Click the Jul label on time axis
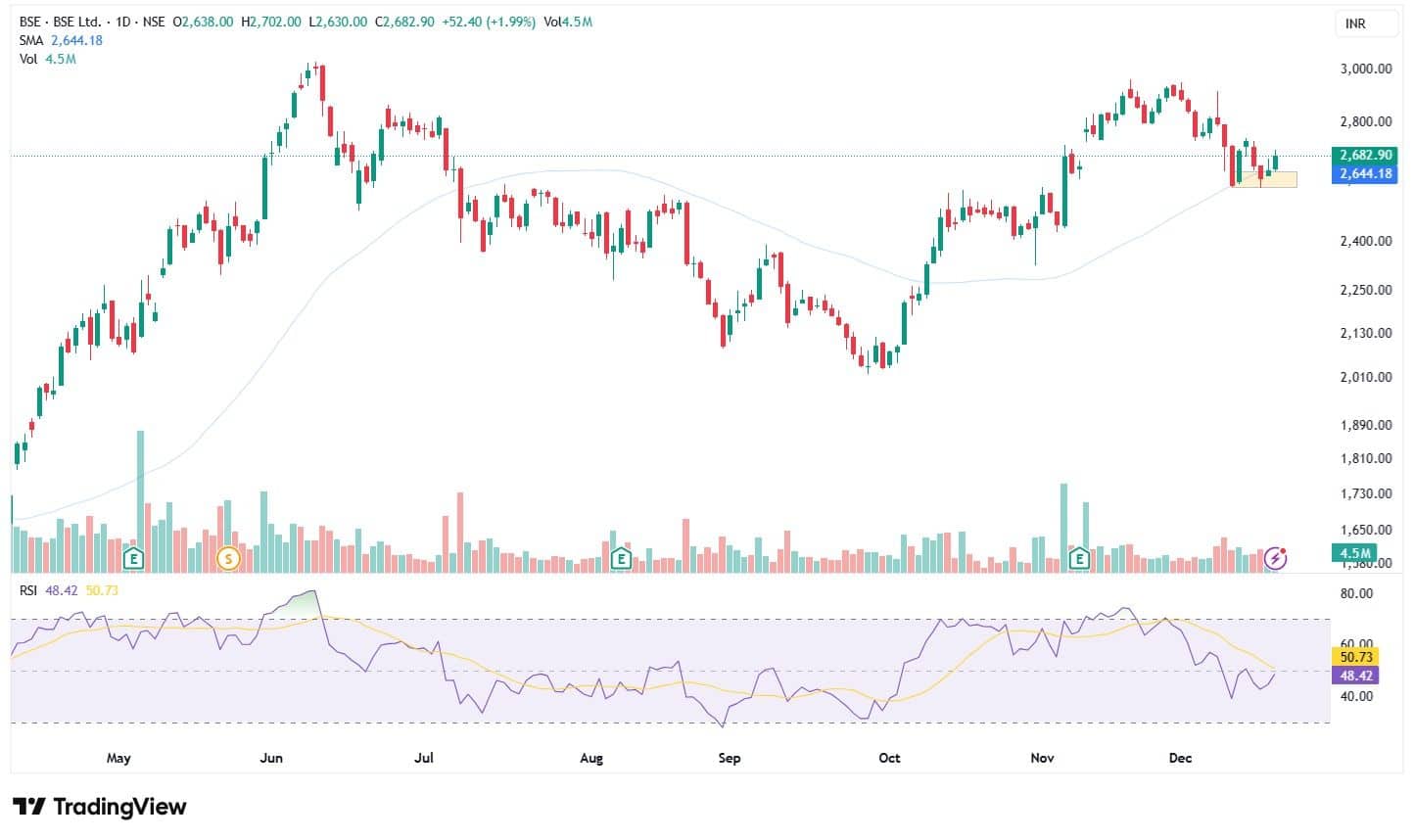 point(424,758)
